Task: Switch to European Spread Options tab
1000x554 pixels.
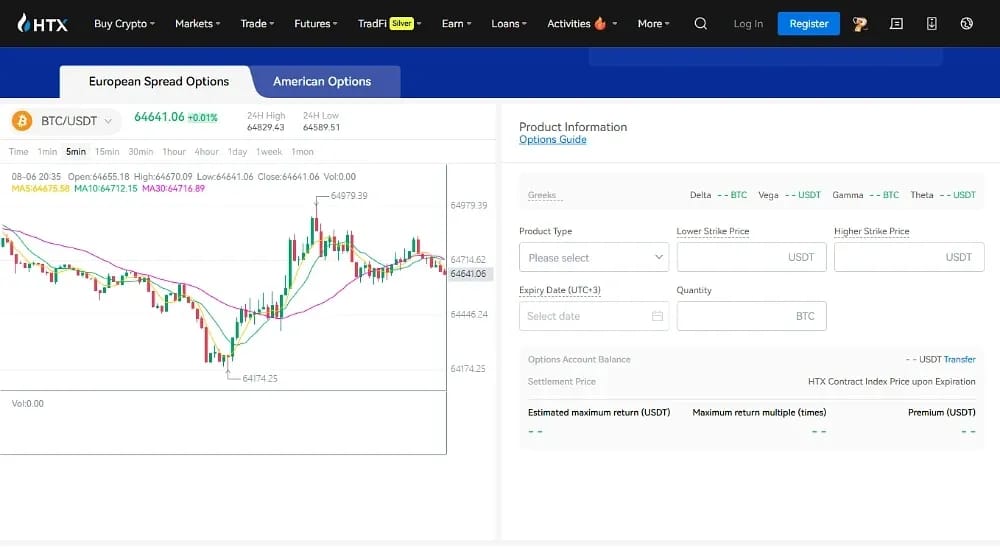Action: (159, 82)
